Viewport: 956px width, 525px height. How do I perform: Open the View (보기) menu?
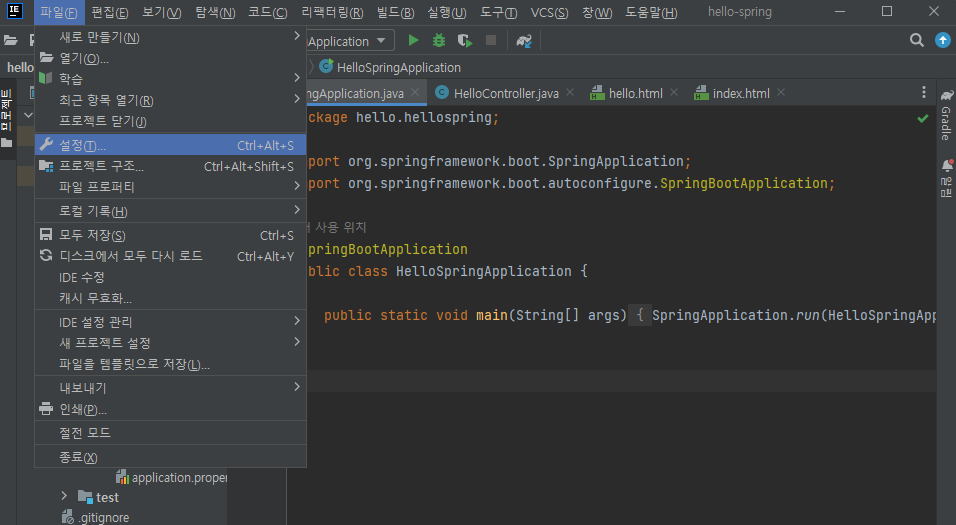coord(162,12)
